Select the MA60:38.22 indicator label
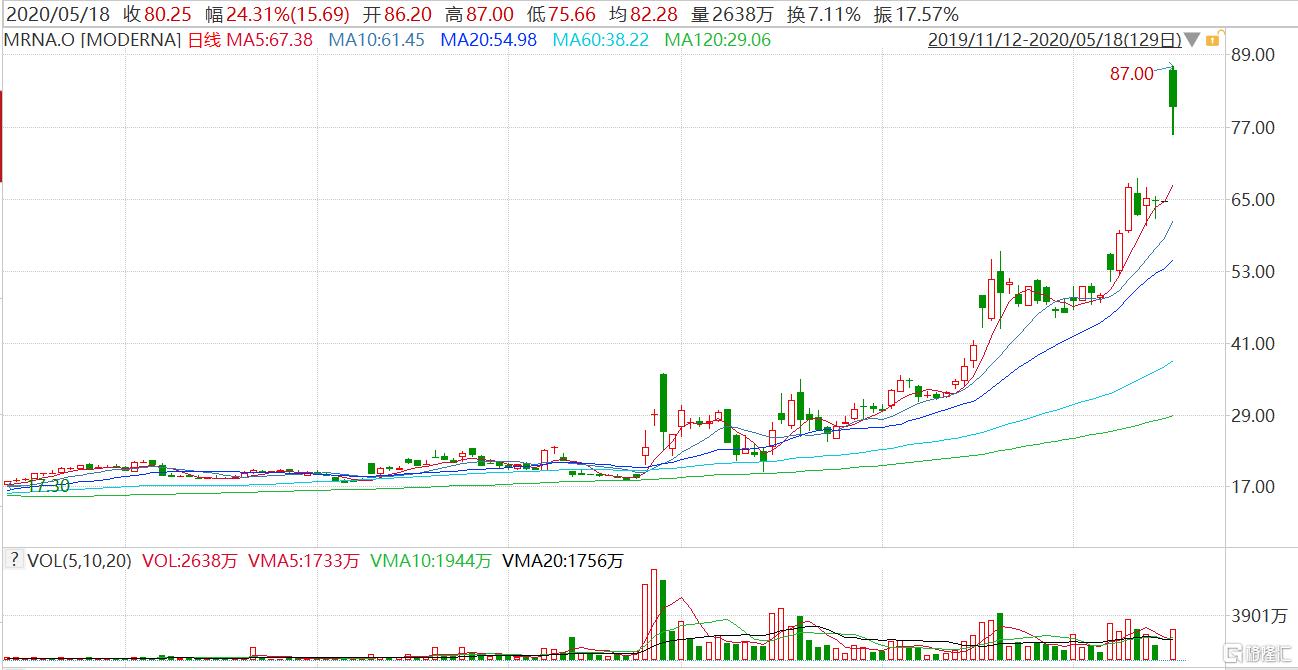Image resolution: width=1298 pixels, height=670 pixels. pos(600,40)
